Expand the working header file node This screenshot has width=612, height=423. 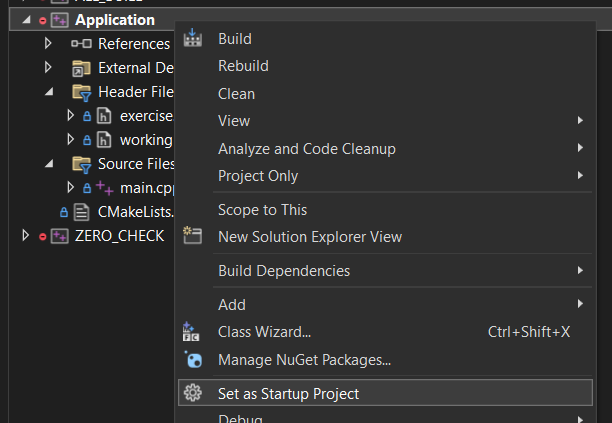pyautogui.click(x=71, y=139)
